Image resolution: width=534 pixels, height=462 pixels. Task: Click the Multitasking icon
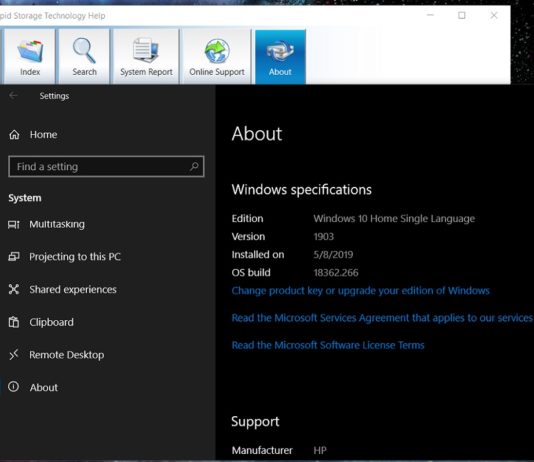14,224
